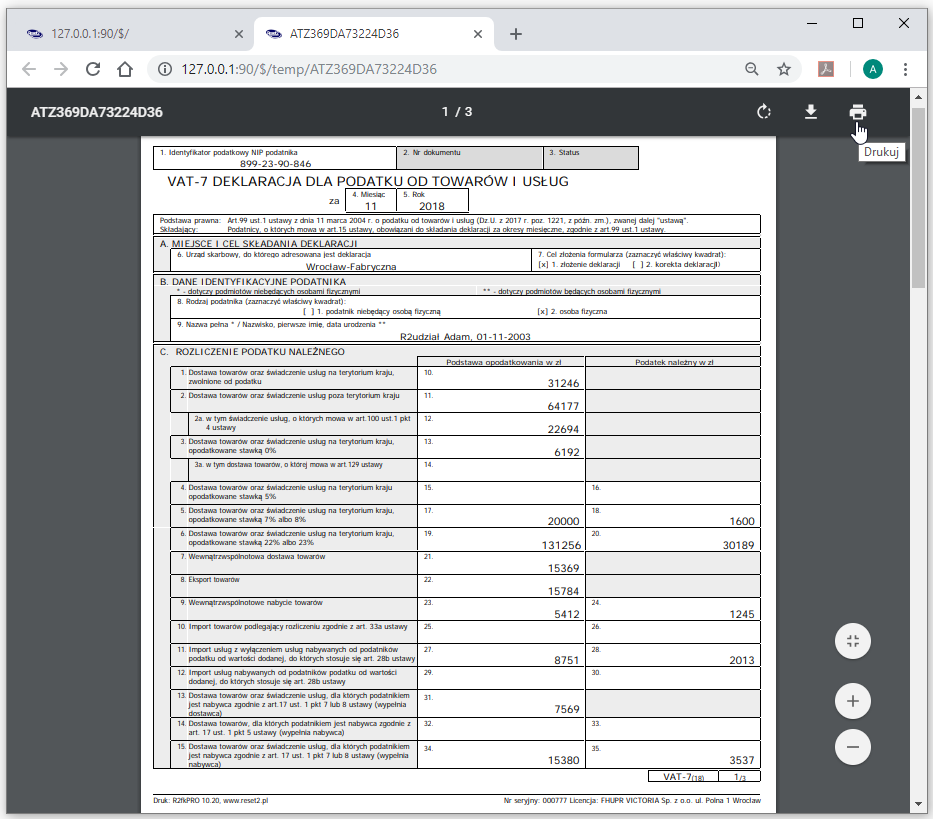Zoom out with the round minus button

(853, 747)
